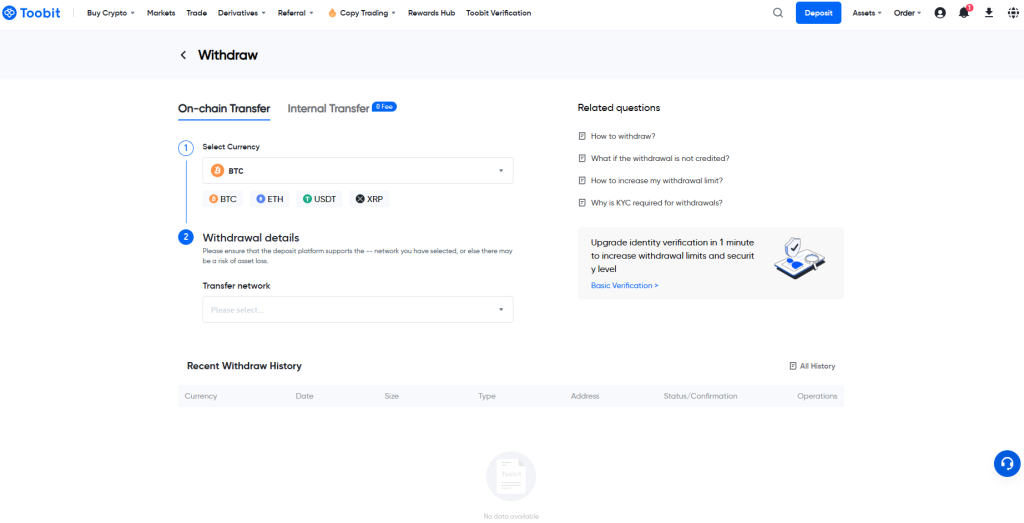
Task: Open the language globe icon
Action: tap(1011, 13)
